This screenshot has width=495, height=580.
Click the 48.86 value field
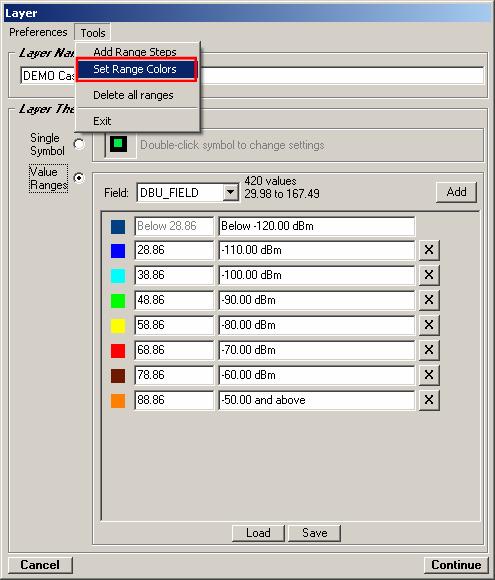pyautogui.click(x=174, y=300)
